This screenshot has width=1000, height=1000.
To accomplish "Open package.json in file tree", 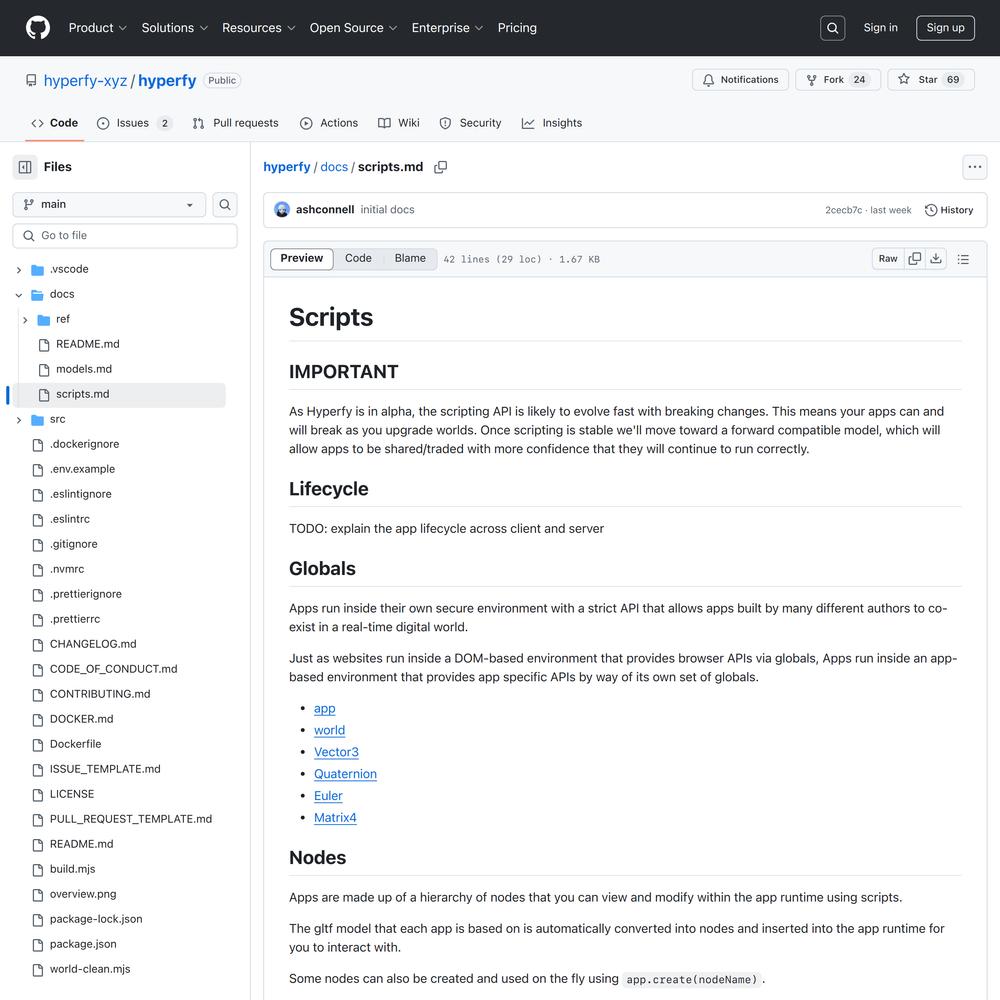I will (x=83, y=945).
